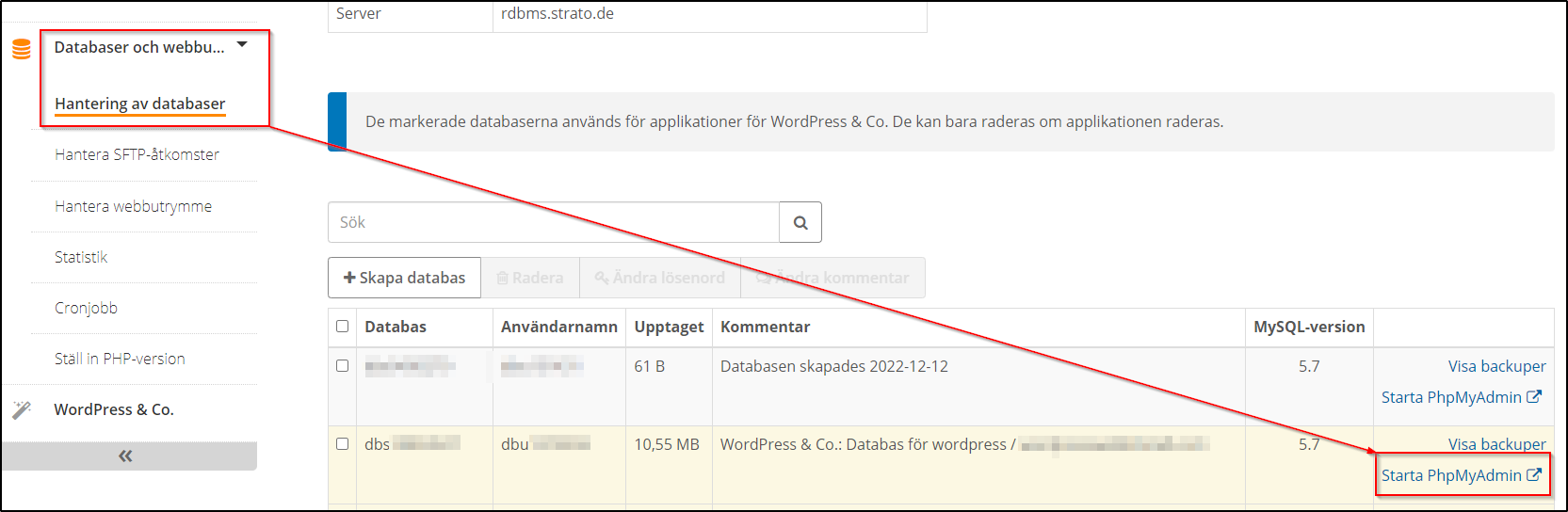The image size is (1568, 512).
Task: Toggle the select-all databases checkbox
Action: click(x=343, y=326)
